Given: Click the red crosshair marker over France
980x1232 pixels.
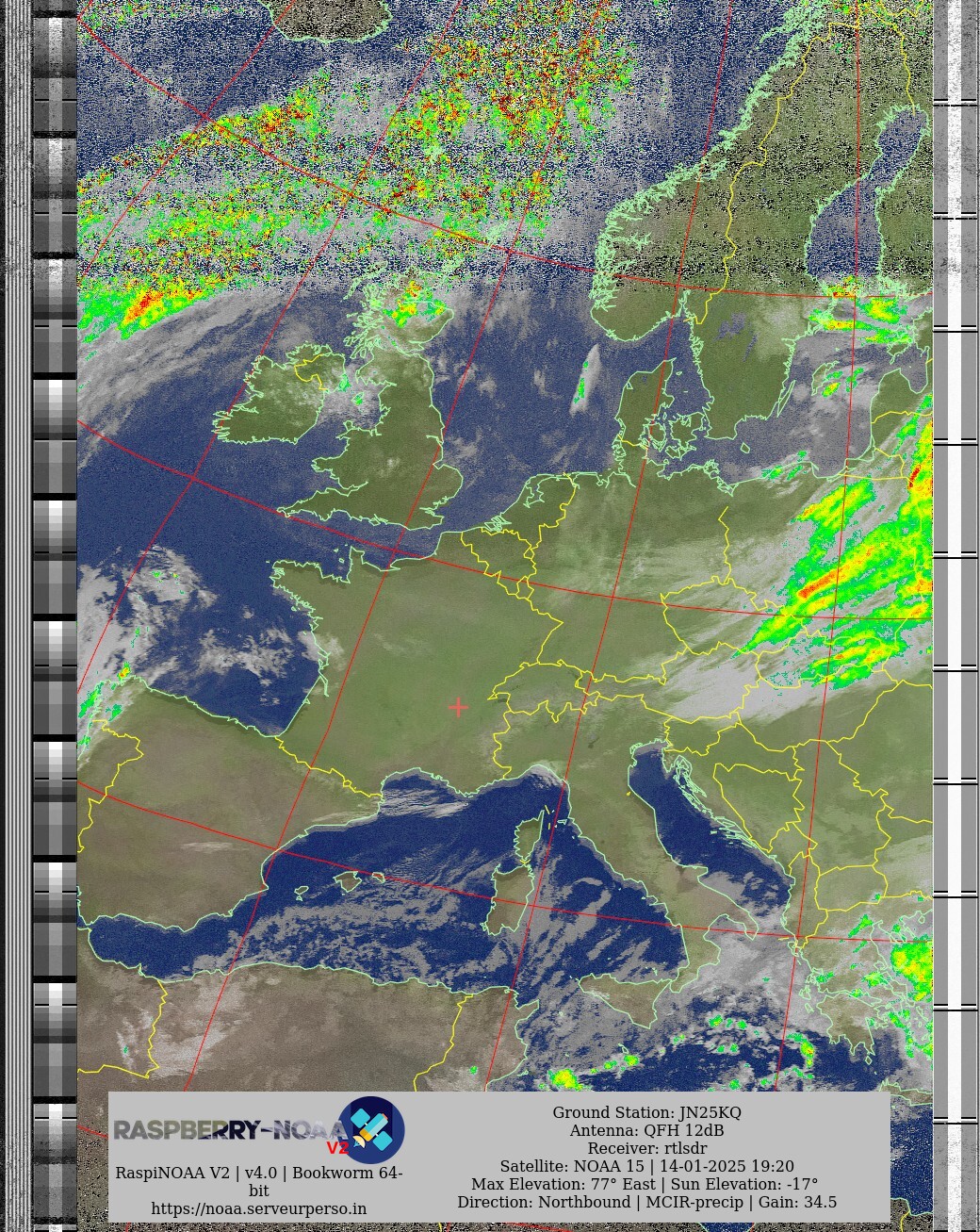Looking at the screenshot, I should coord(458,706).
